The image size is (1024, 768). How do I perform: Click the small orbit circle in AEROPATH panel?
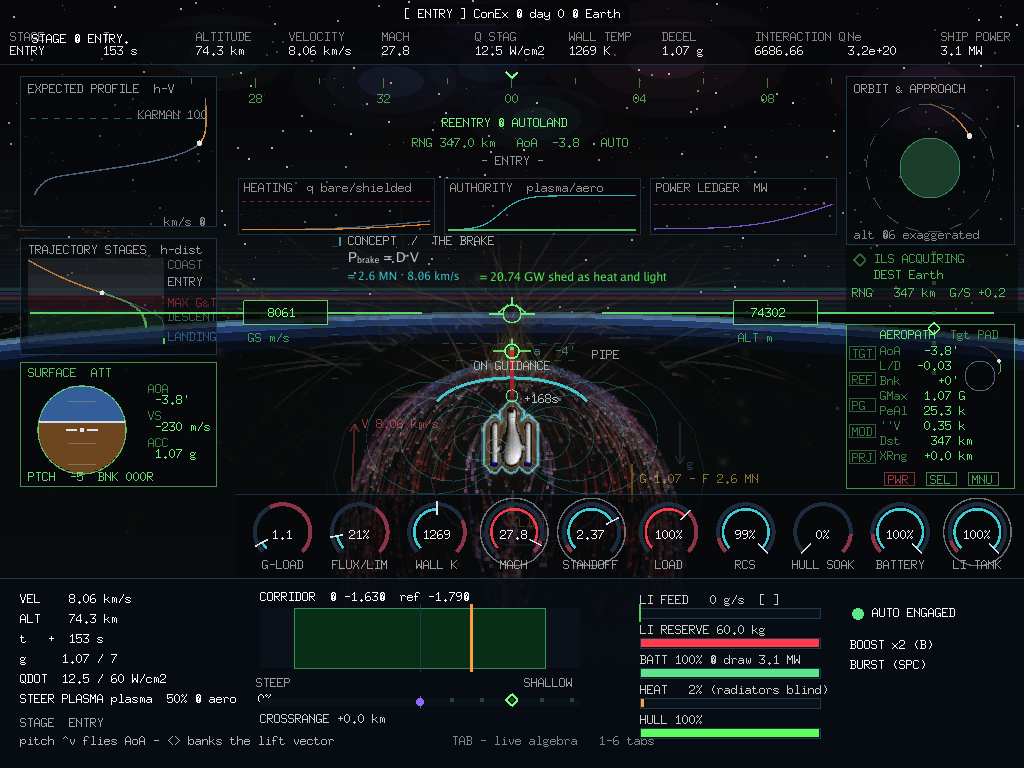click(x=980, y=376)
